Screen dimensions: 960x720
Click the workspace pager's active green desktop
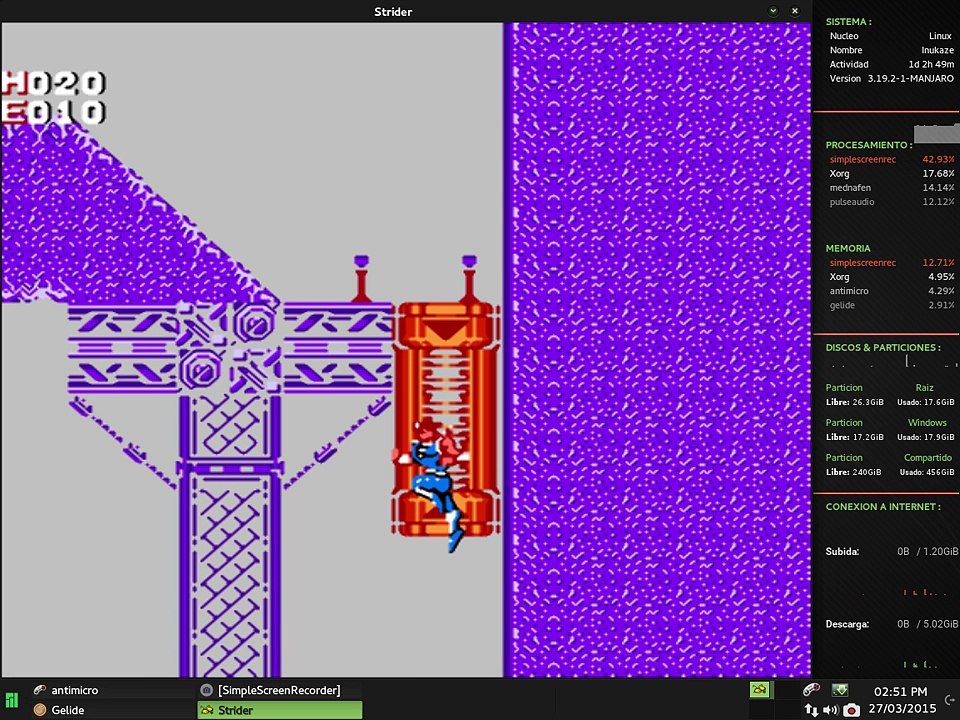[x=760, y=689]
